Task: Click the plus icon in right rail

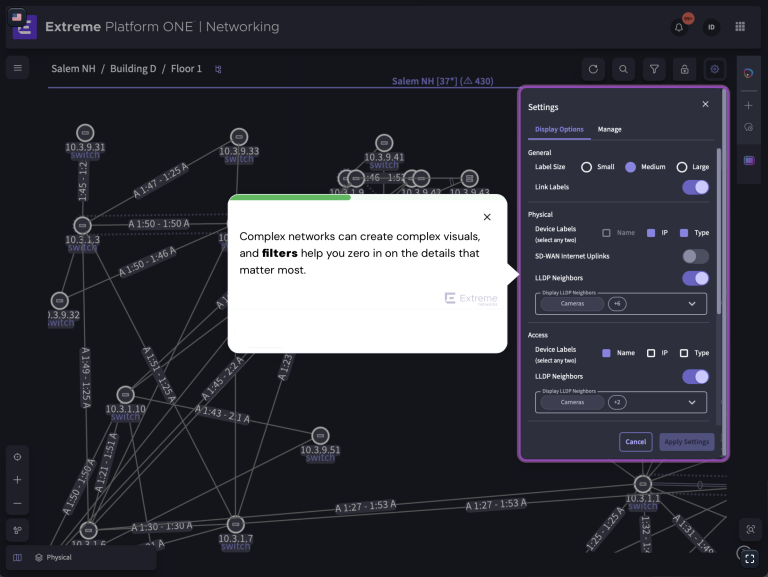Action: 748,105
